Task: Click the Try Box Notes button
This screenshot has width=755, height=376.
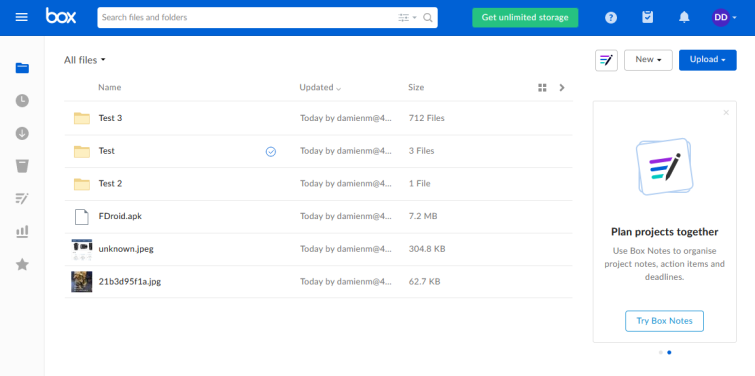Action: (664, 321)
